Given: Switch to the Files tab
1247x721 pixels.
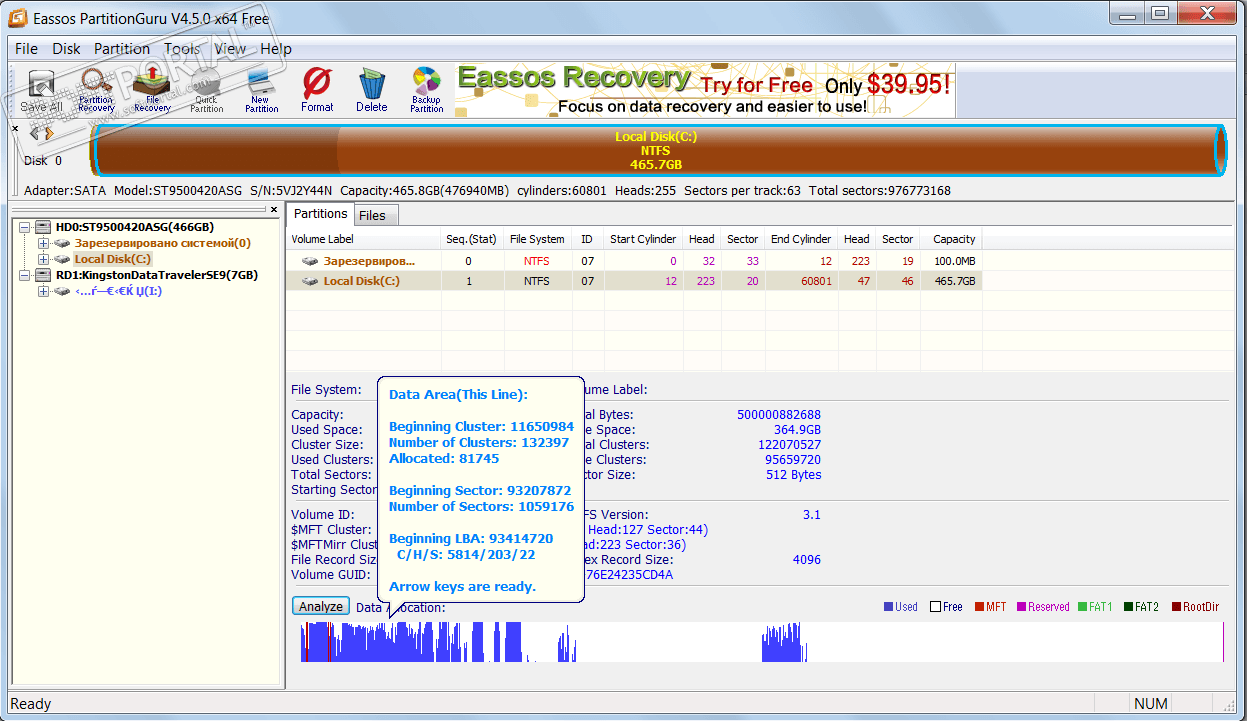Looking at the screenshot, I should coord(372,215).
